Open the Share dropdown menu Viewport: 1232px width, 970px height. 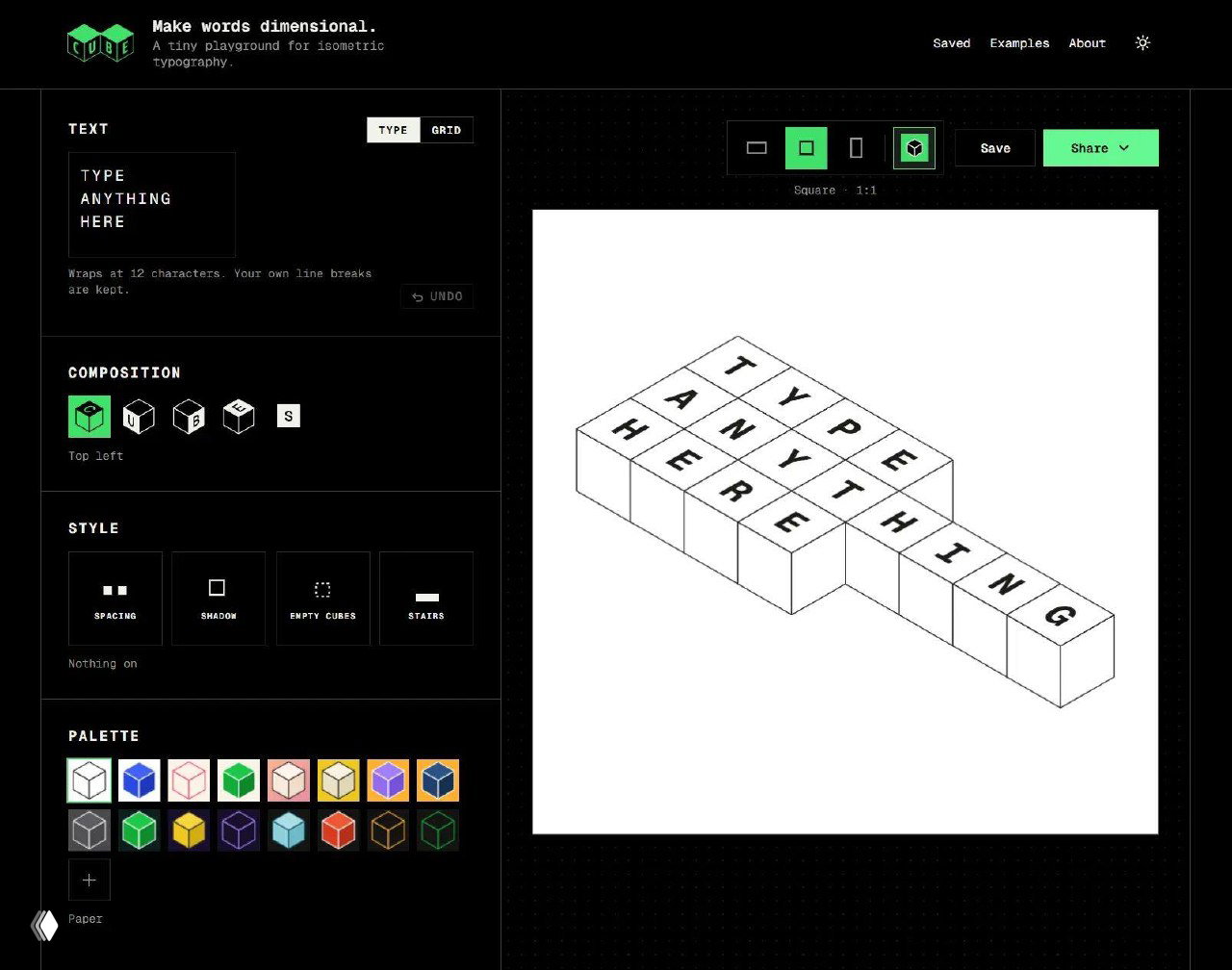tap(1101, 148)
